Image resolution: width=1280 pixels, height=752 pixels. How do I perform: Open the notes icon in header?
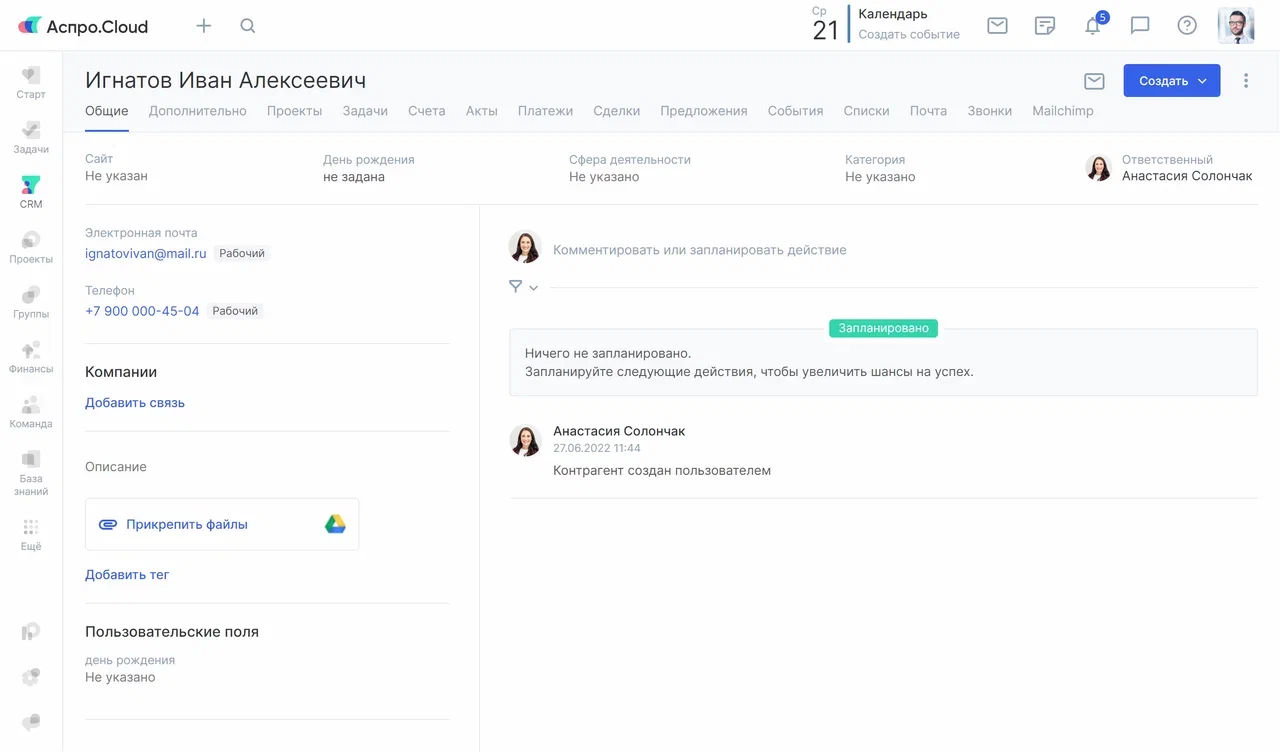[x=1045, y=26]
